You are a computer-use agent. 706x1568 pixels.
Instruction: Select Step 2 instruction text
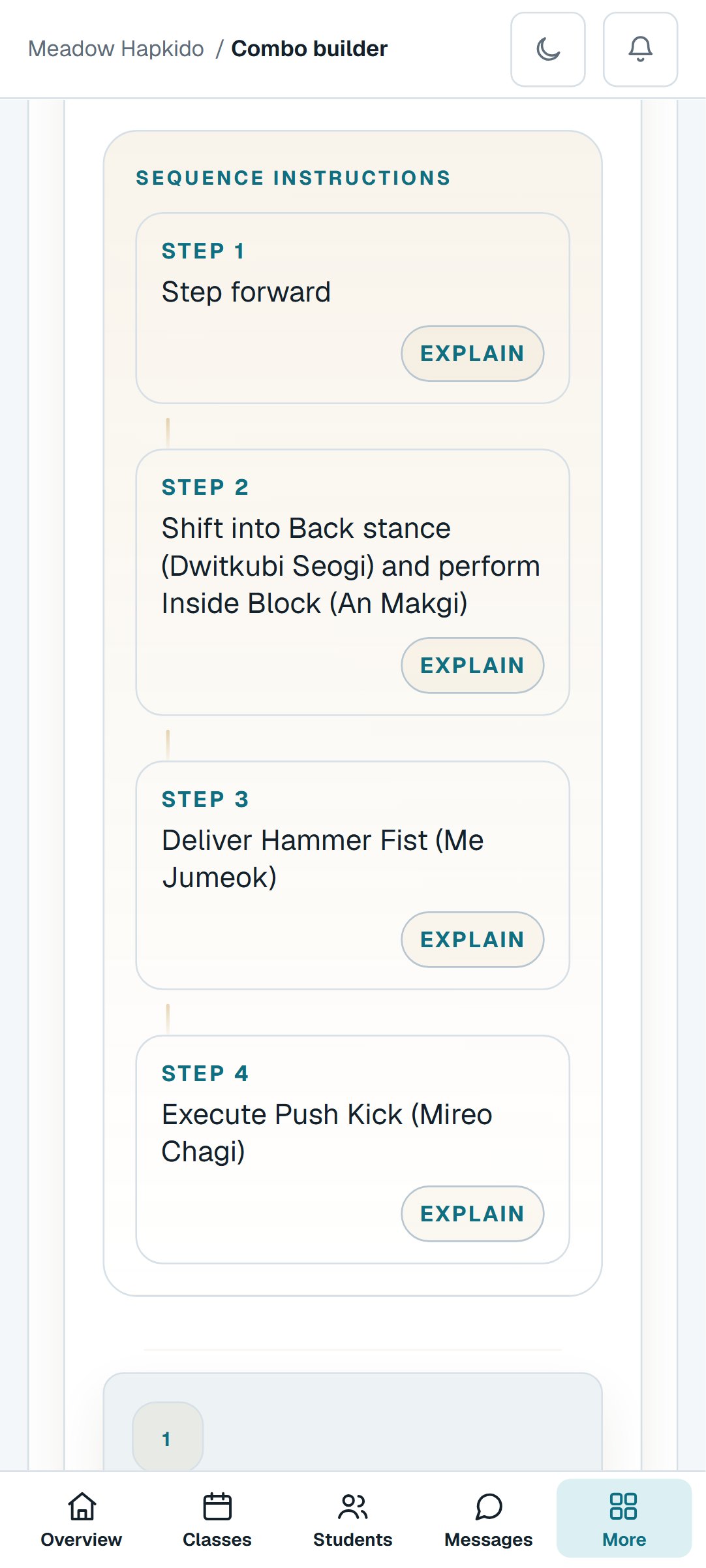coord(351,566)
